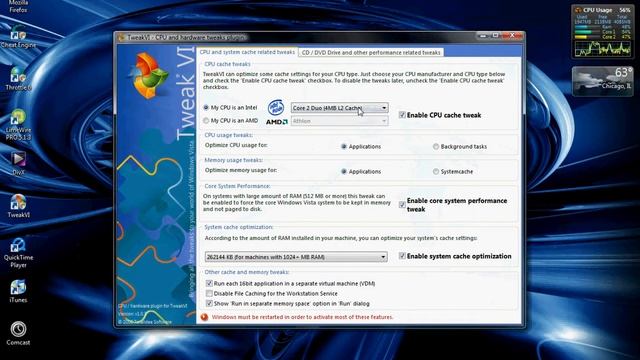Screen dimensions: 640x360
Task: Switch to 'CD / DVD Drive' tweaks tab
Action: click(371, 53)
